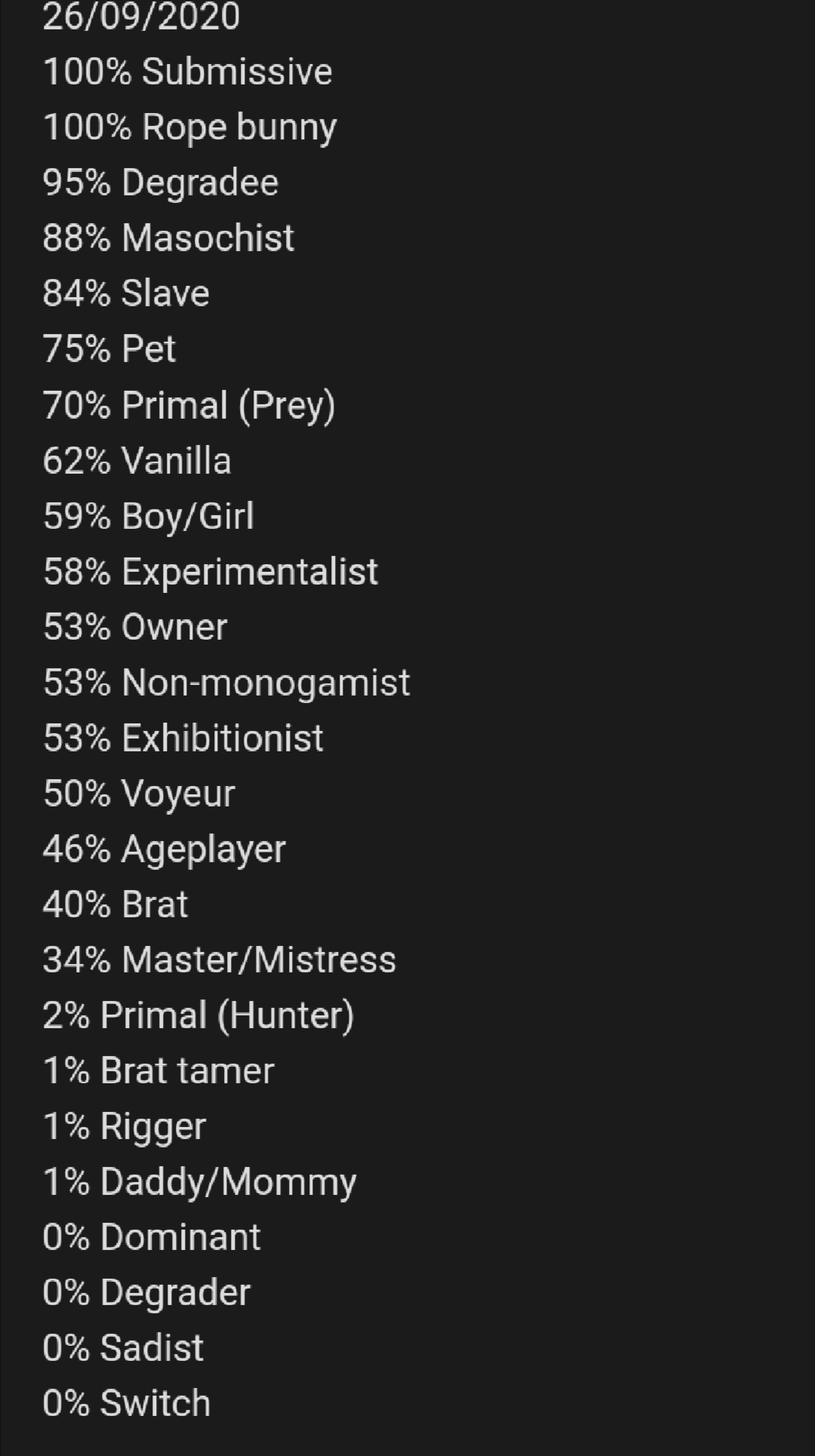Select the 0% Switch line
Screen dimensions: 815x1456
tap(126, 1403)
